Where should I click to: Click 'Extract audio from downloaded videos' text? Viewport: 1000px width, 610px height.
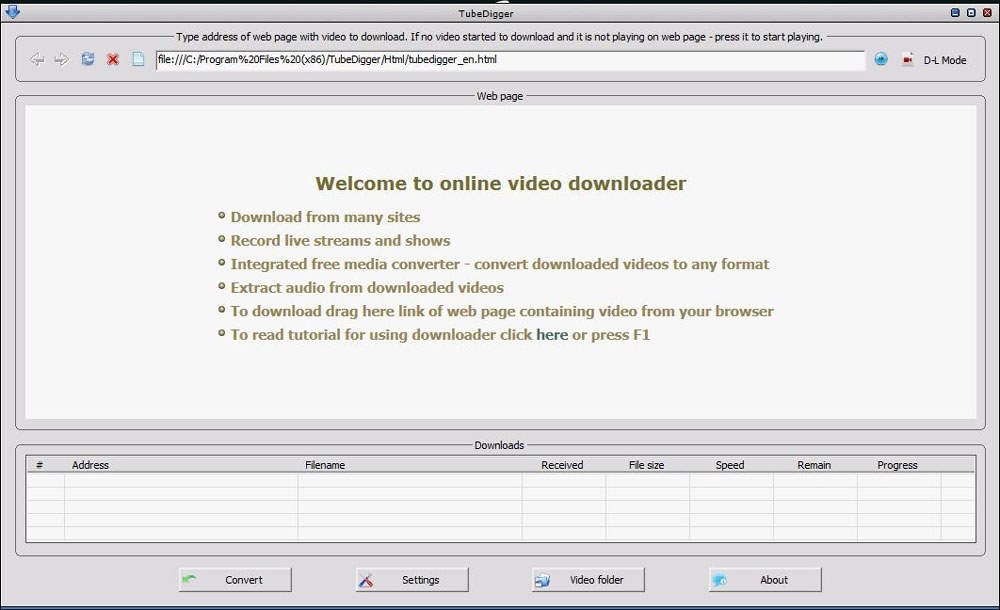367,288
